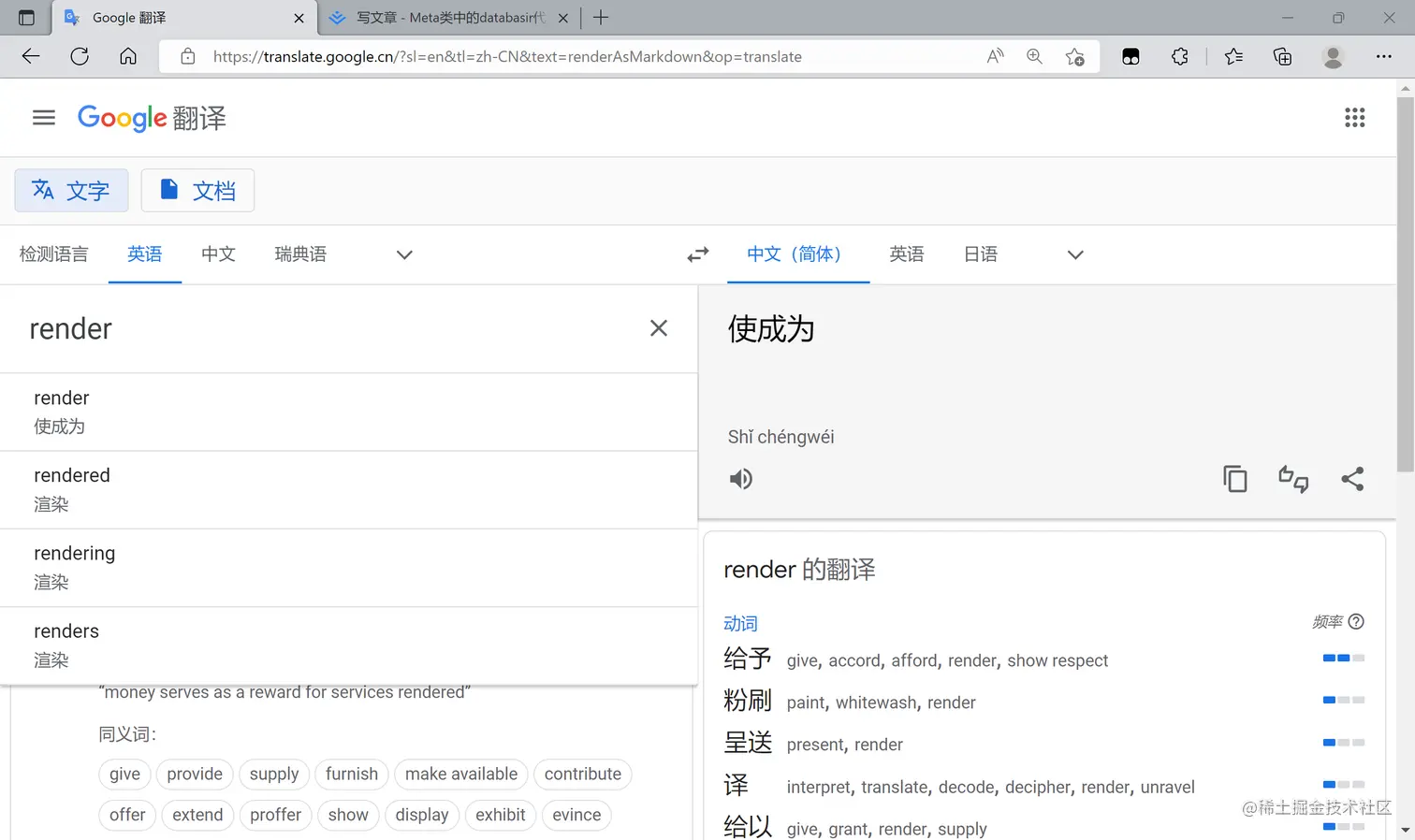Click the browser address bar URL
This screenshot has height=840, width=1415.
click(507, 56)
